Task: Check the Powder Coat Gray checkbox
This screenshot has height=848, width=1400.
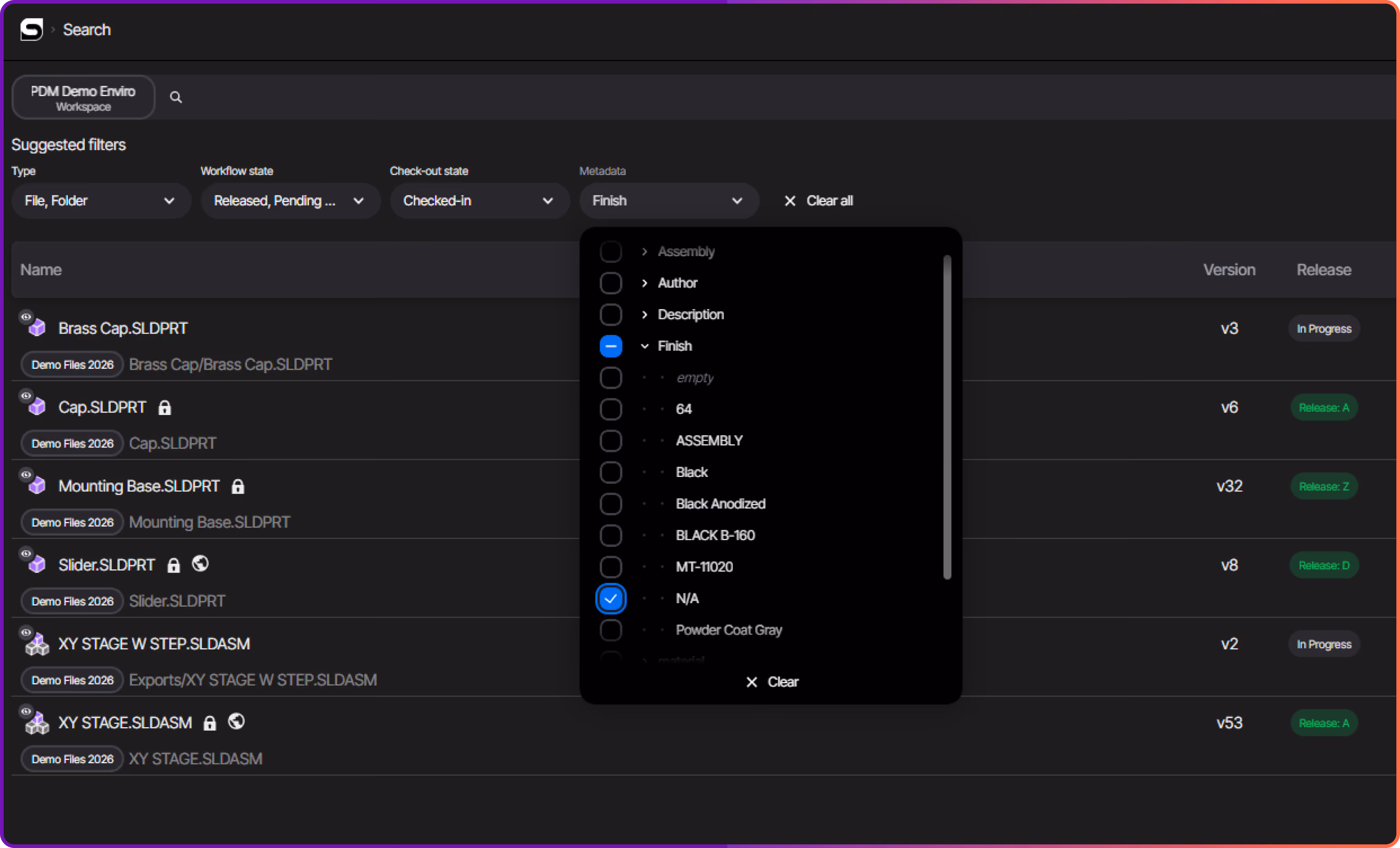Action: coord(611,630)
